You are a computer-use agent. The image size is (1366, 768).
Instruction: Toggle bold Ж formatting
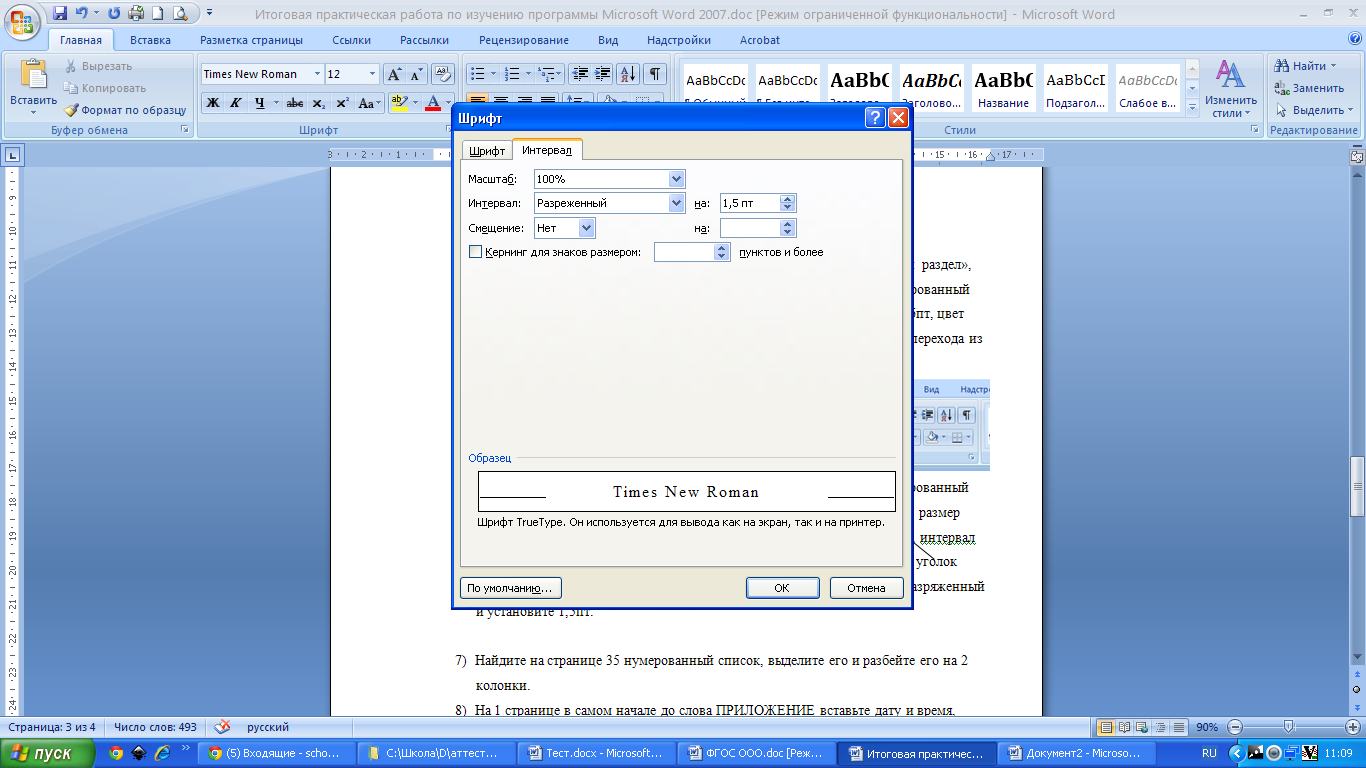213,102
